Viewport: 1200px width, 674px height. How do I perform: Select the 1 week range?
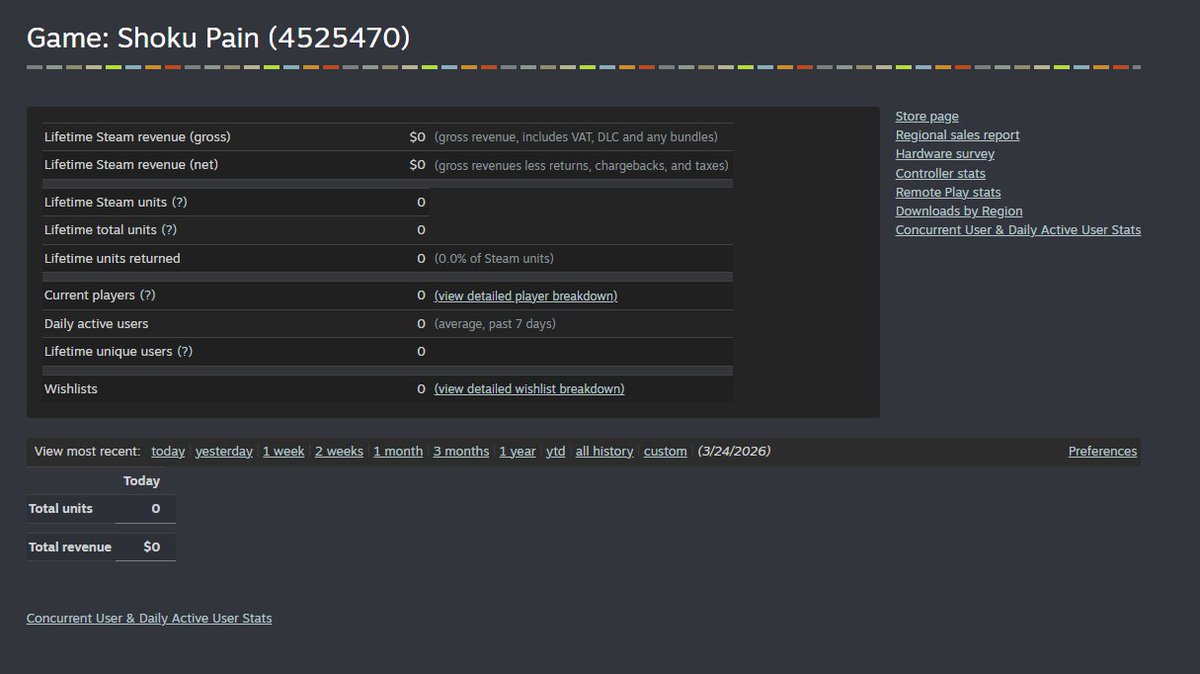click(284, 451)
